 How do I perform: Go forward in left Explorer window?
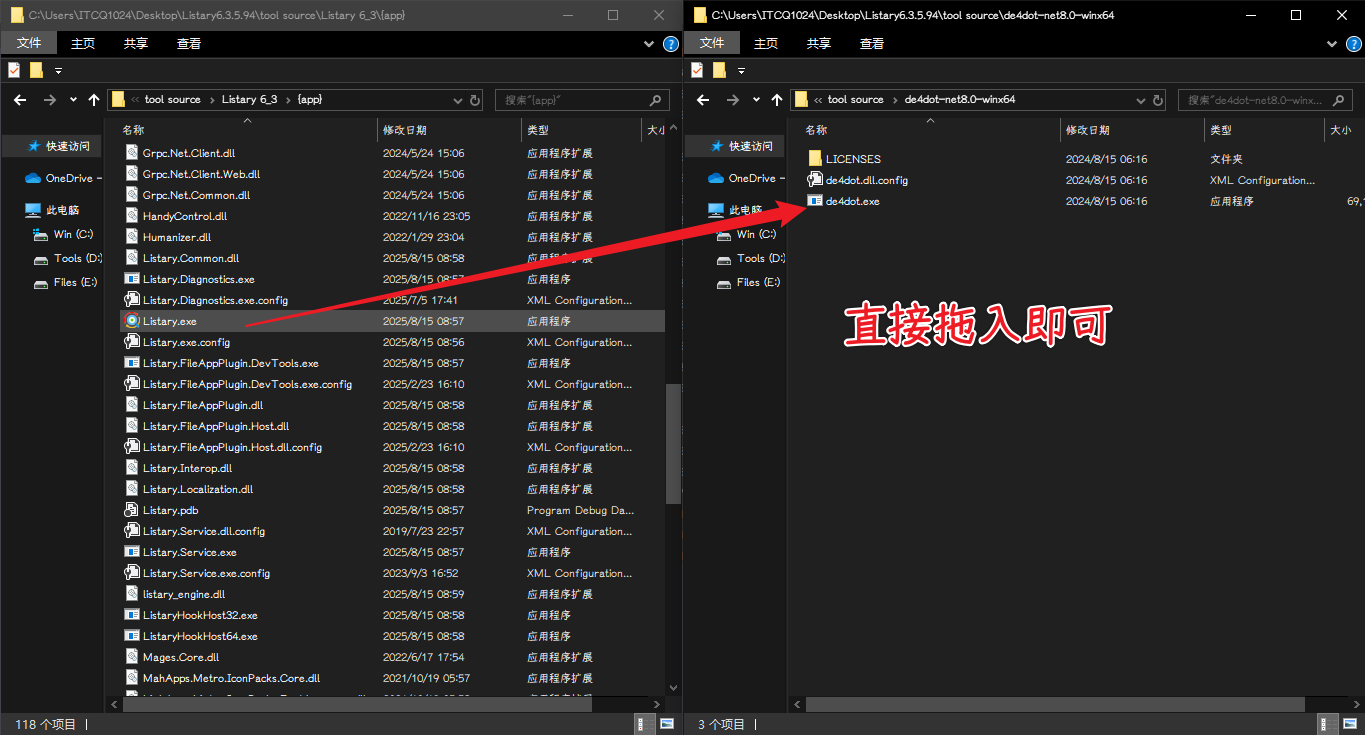pos(50,100)
